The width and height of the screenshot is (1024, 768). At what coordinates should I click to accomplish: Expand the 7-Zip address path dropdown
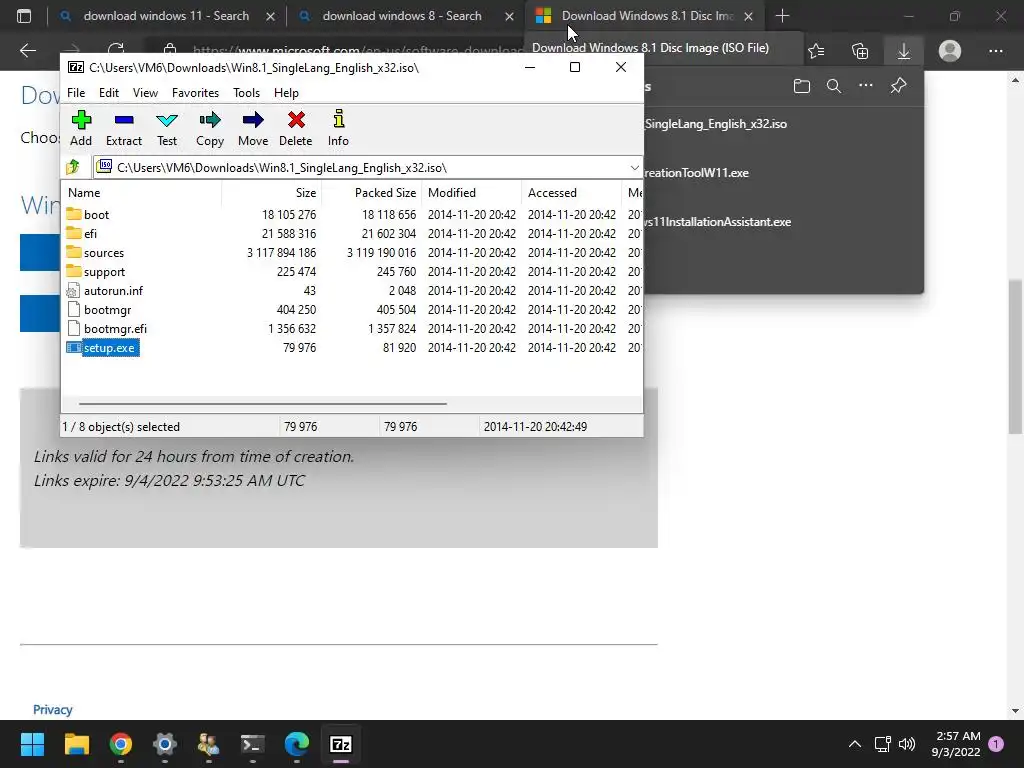click(x=634, y=168)
